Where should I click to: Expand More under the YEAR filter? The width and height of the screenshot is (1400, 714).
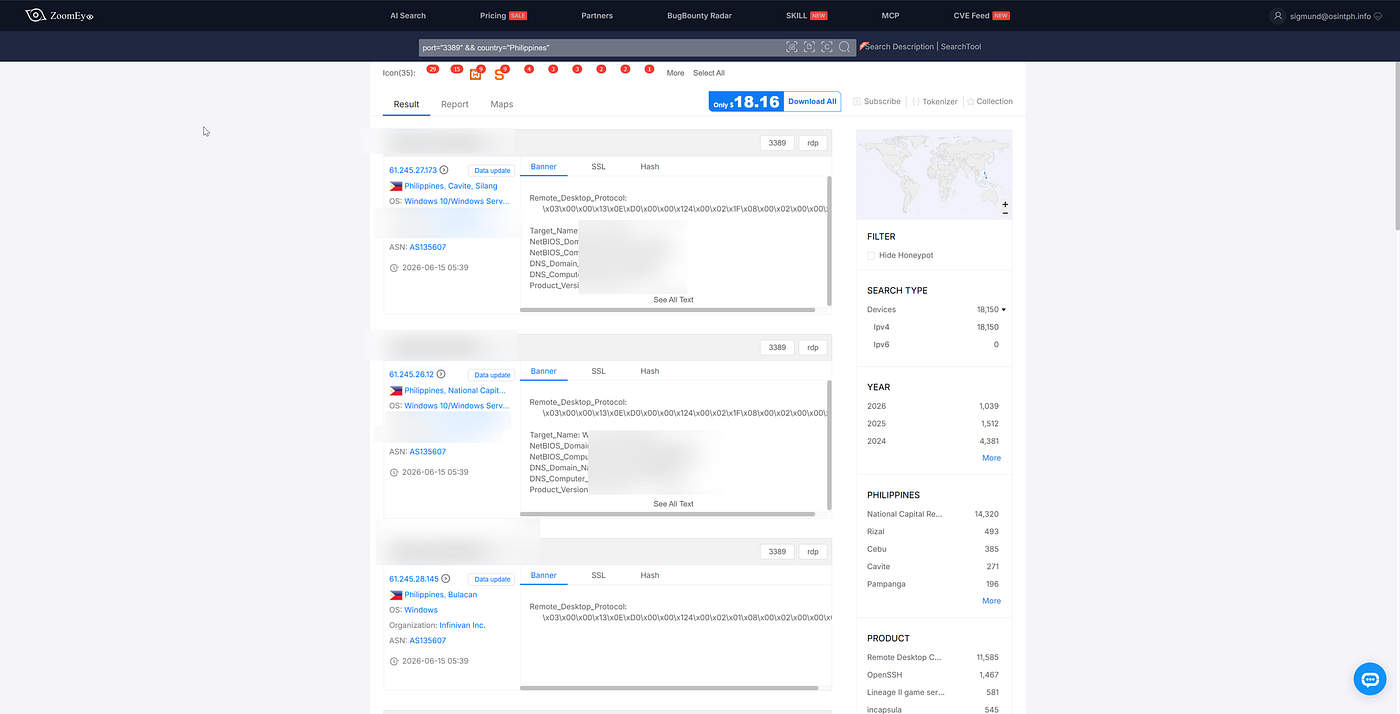pos(991,458)
